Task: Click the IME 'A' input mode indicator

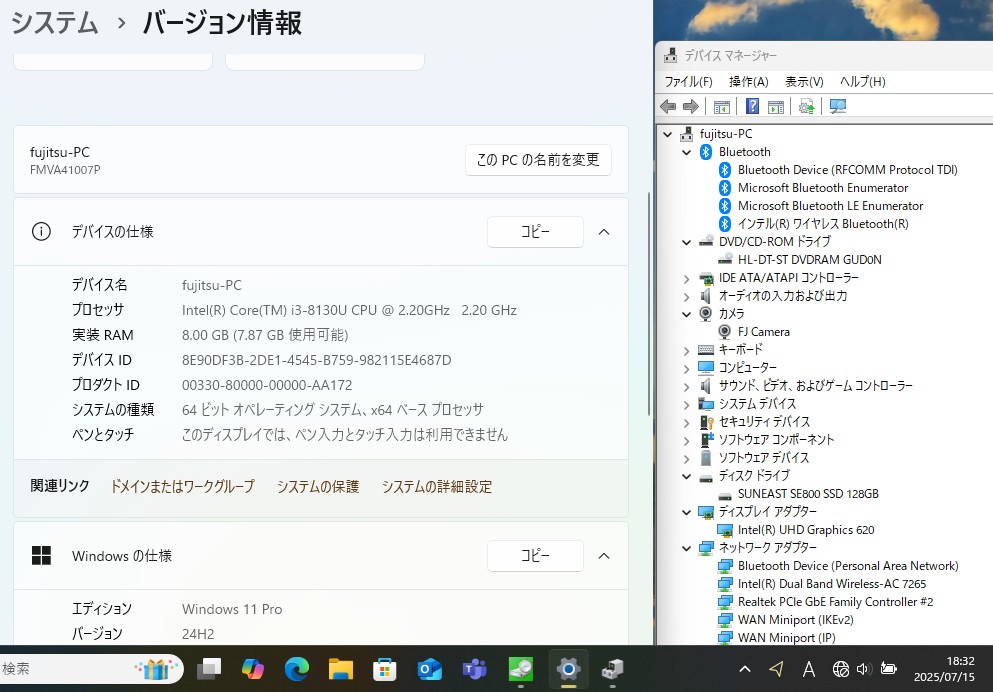Action: click(809, 669)
